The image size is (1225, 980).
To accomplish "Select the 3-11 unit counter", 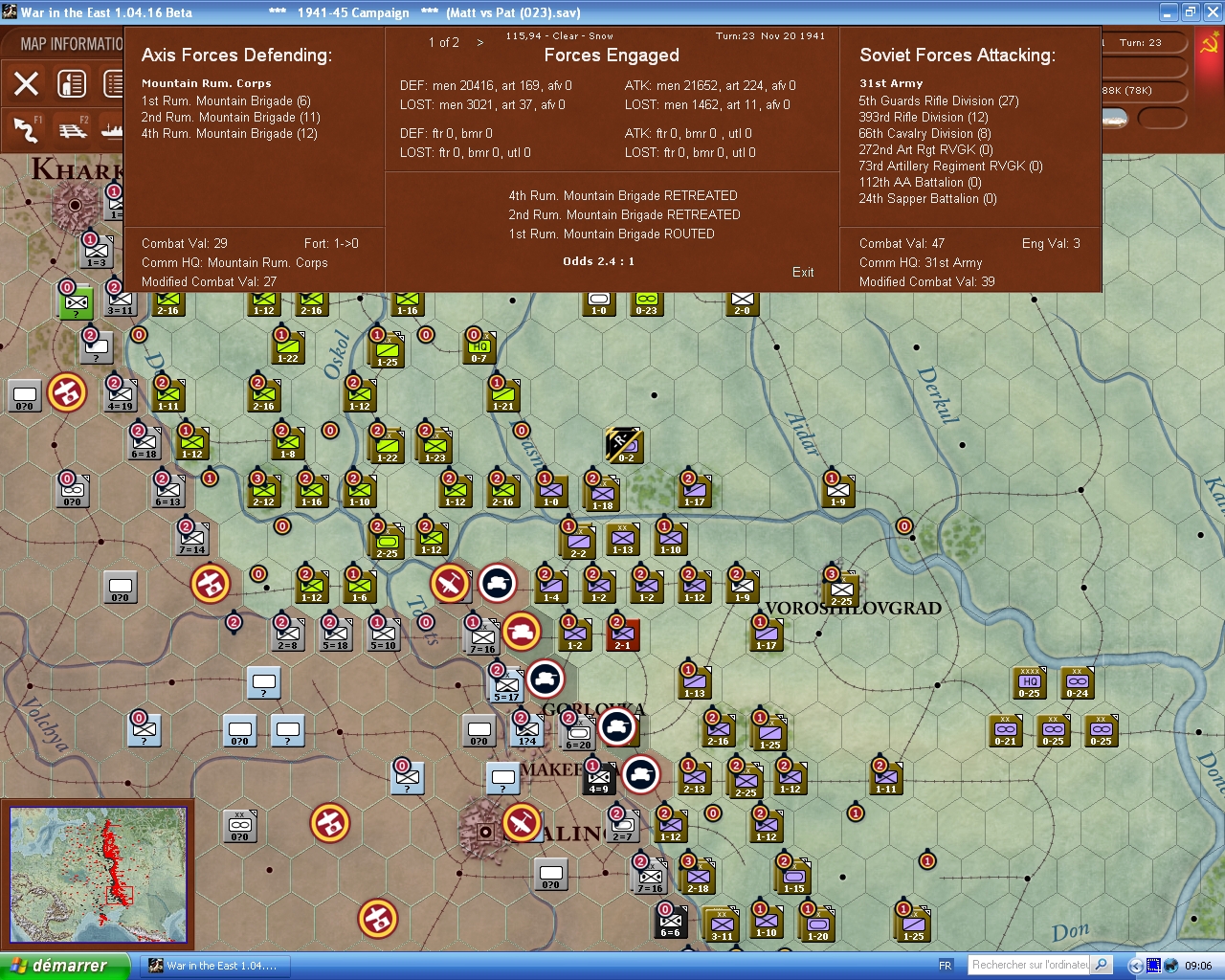I will pos(723,924).
